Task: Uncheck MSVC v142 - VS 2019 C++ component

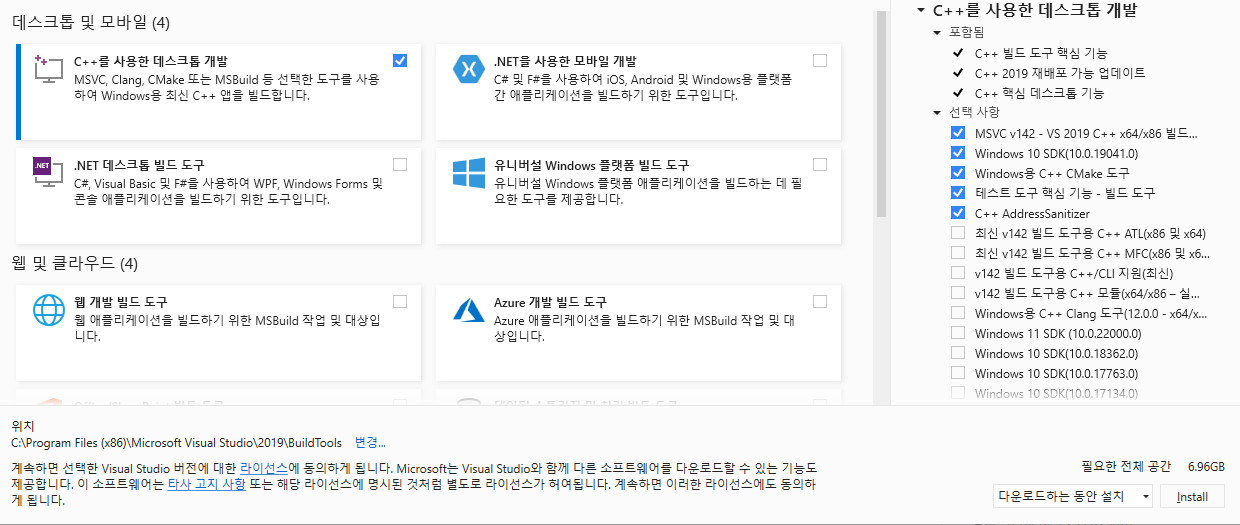Action: (958, 133)
